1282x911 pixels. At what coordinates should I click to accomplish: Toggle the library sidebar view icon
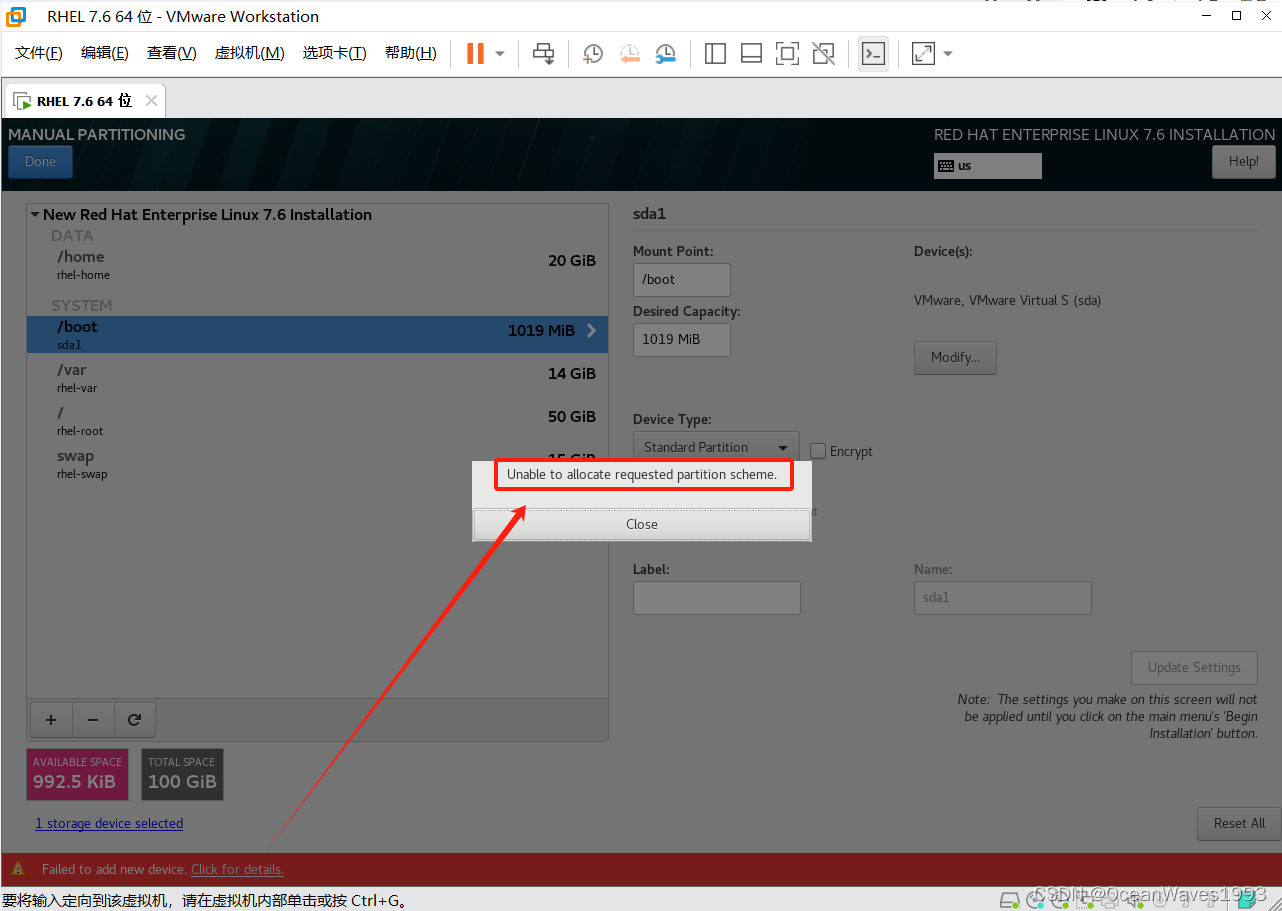pyautogui.click(x=715, y=54)
